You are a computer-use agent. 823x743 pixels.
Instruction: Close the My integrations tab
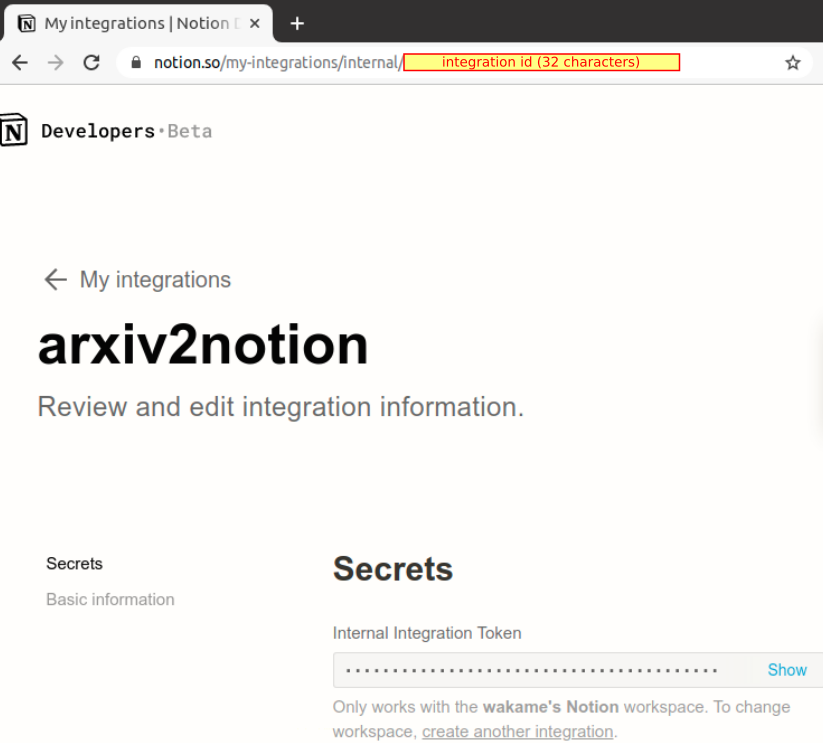click(255, 23)
